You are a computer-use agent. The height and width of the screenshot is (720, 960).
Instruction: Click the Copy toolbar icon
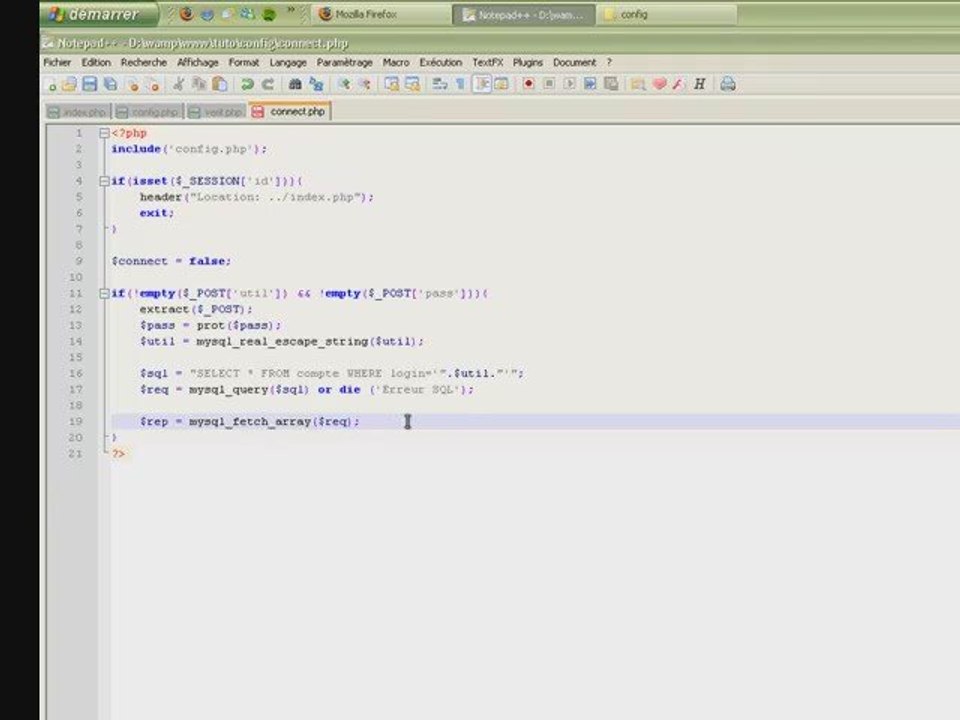tap(199, 84)
